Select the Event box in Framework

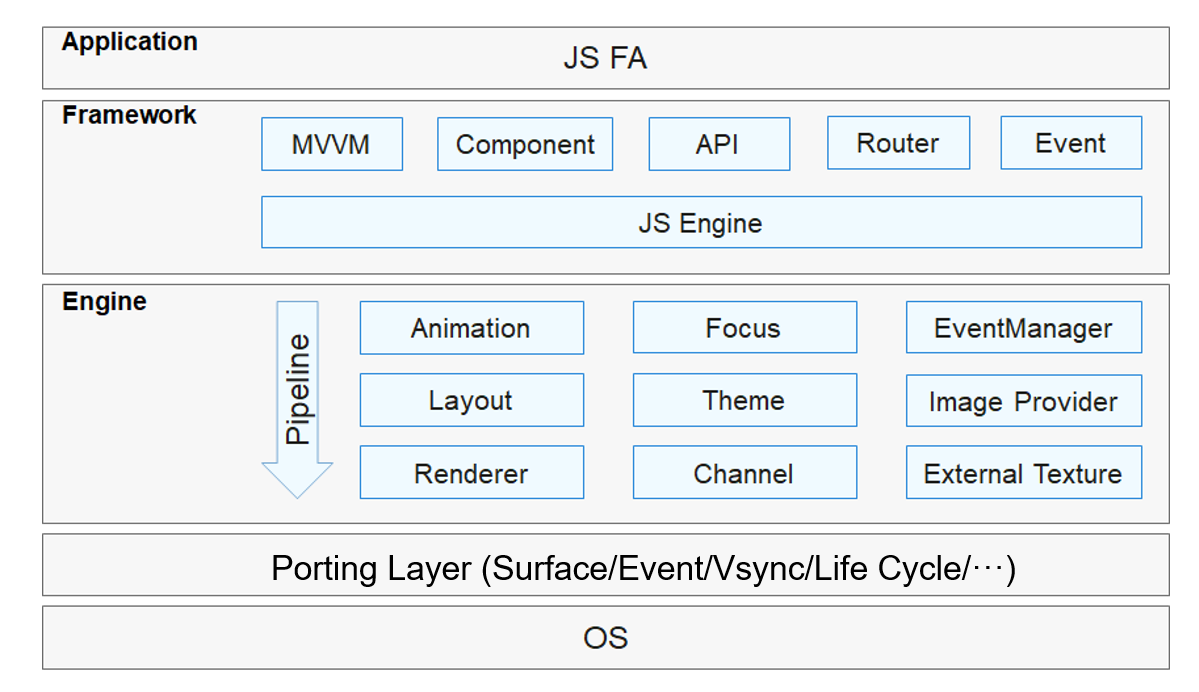point(1070,143)
